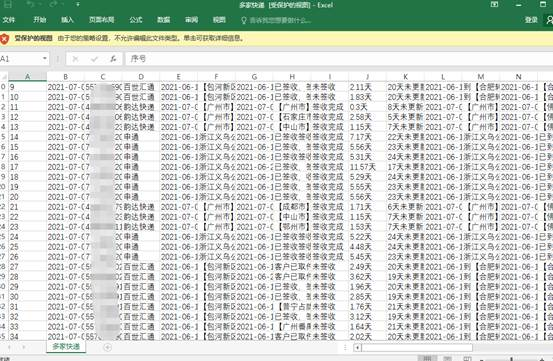Select column A header

point(28,77)
